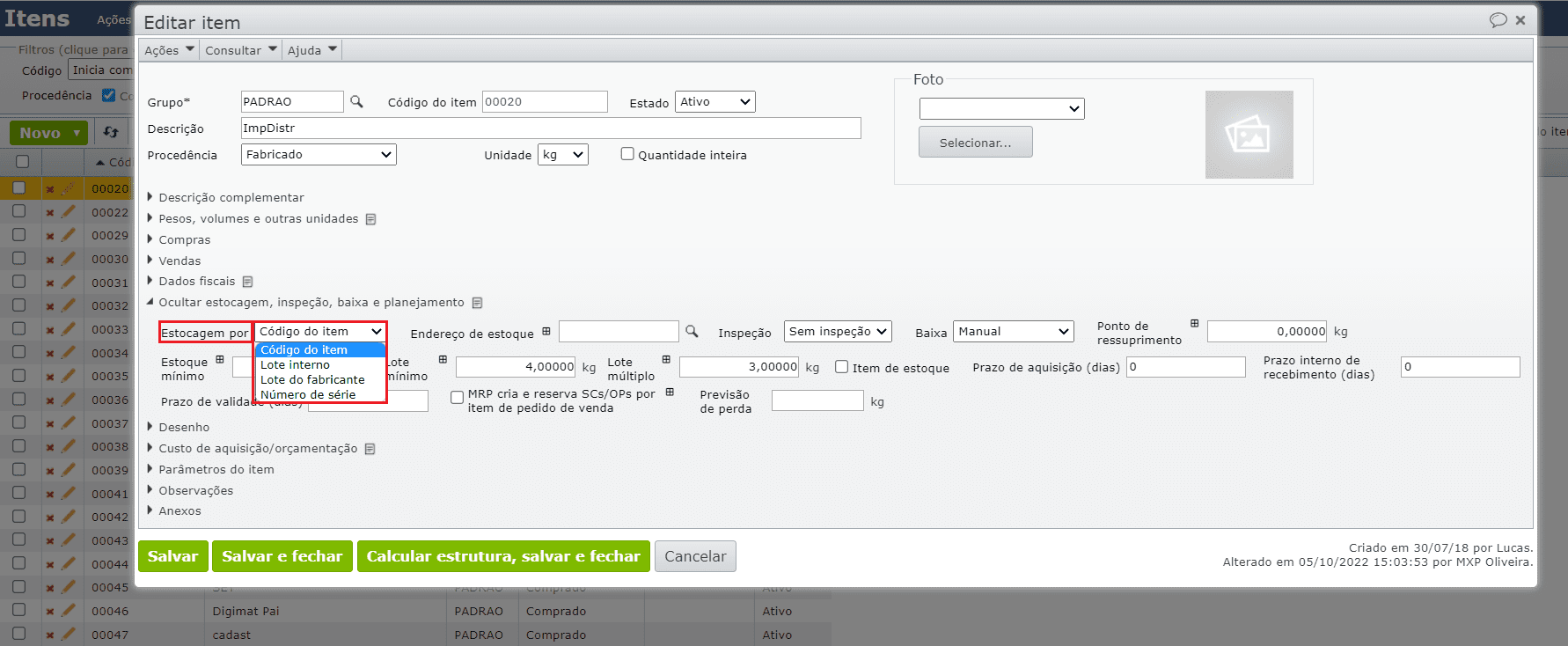Click the edit pencil icon for item 00047
Screen dimensions: 1568x646
coord(68,634)
